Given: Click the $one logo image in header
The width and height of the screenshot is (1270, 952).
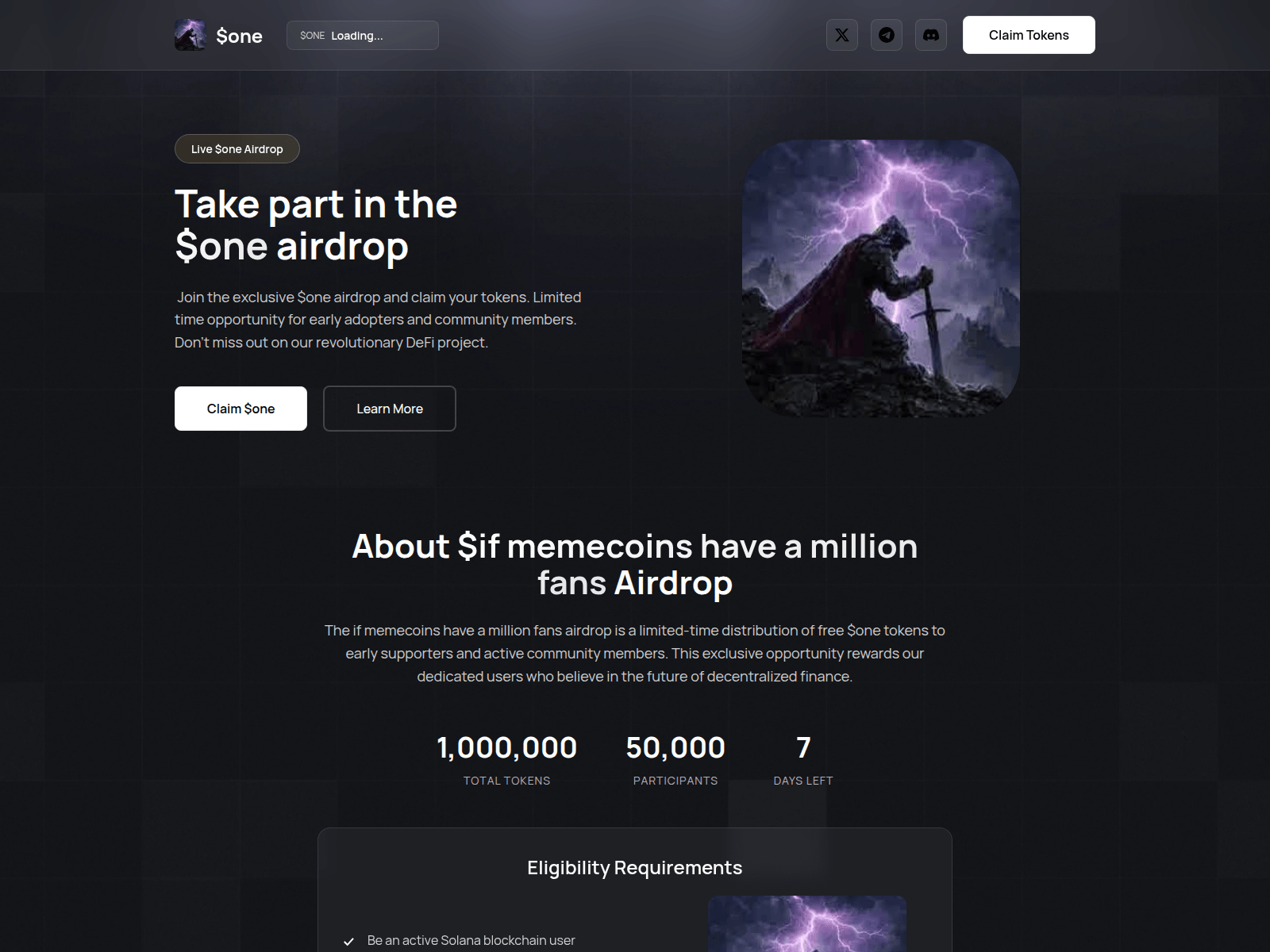Looking at the screenshot, I should point(190,35).
